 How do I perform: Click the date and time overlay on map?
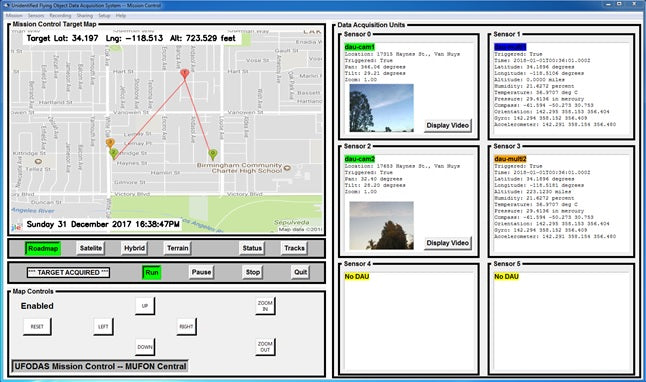pos(103,224)
